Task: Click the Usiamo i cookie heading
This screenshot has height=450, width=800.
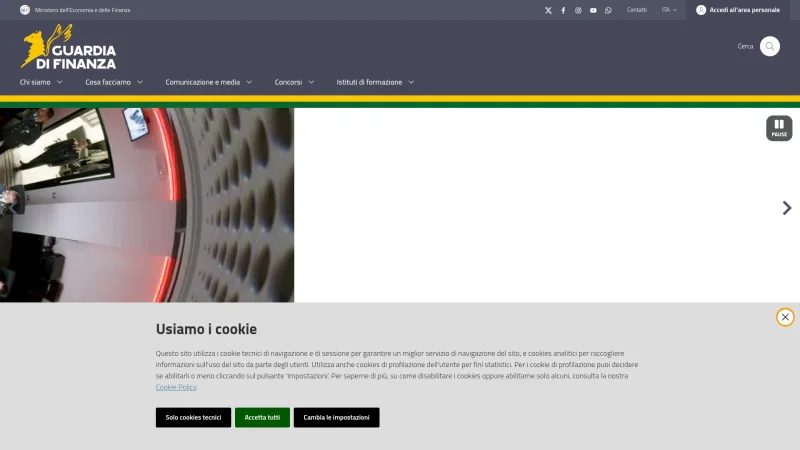Action: (x=206, y=329)
